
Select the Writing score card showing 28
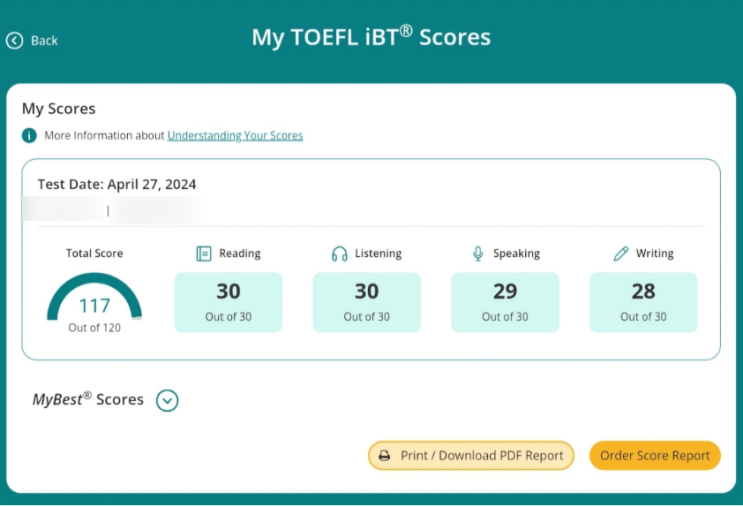point(643,302)
